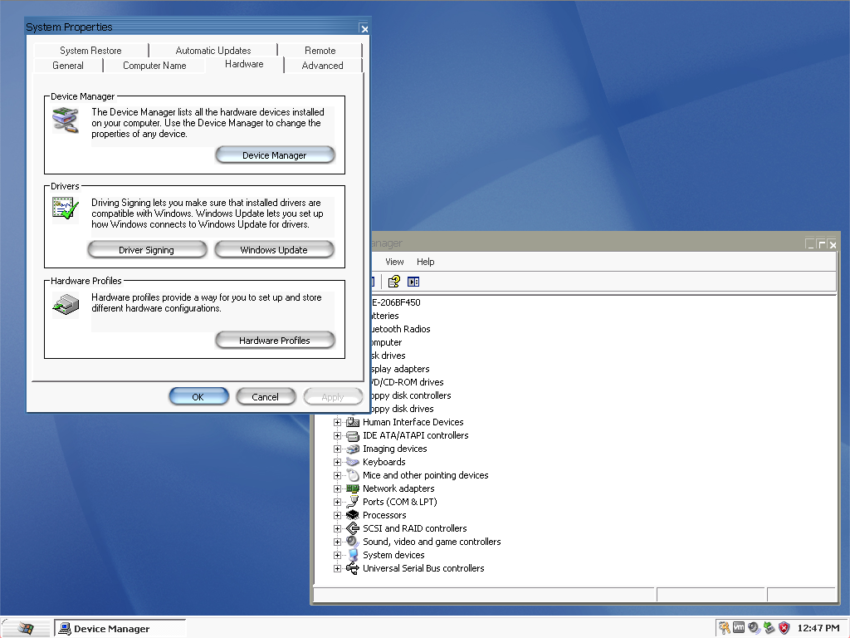Click the Ports (COM & LPT) icon
The width and height of the screenshot is (850, 638).
click(x=352, y=501)
